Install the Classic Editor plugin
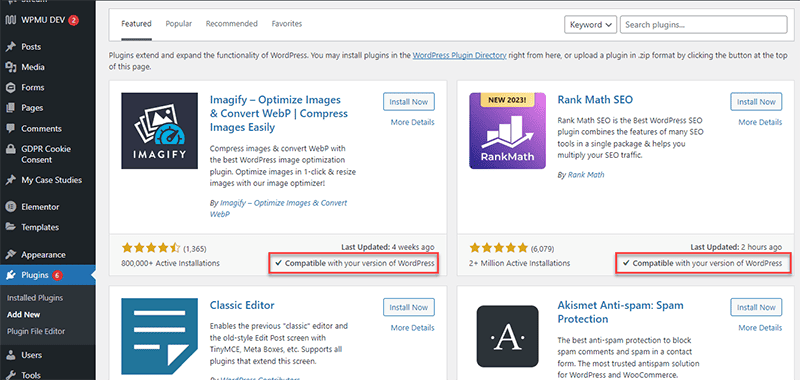800x380 pixels. point(409,308)
